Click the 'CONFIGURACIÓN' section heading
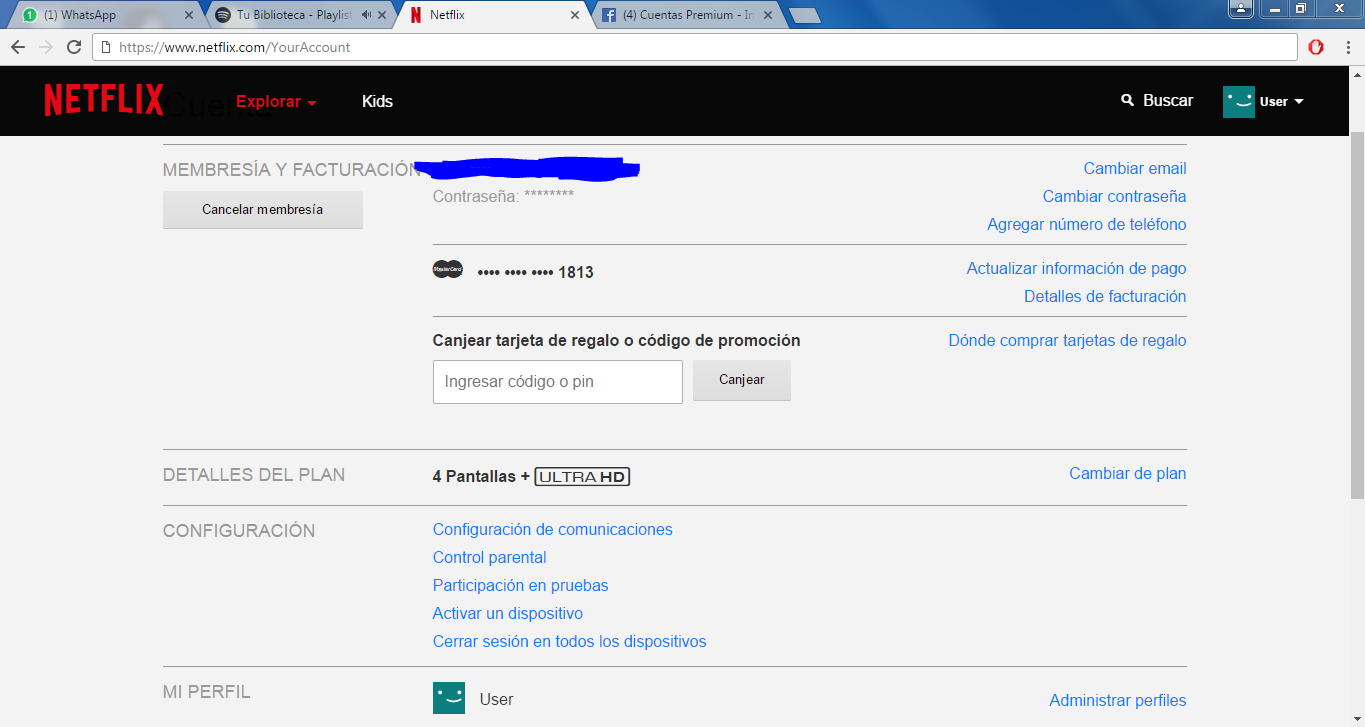The image size is (1365, 727). [239, 531]
